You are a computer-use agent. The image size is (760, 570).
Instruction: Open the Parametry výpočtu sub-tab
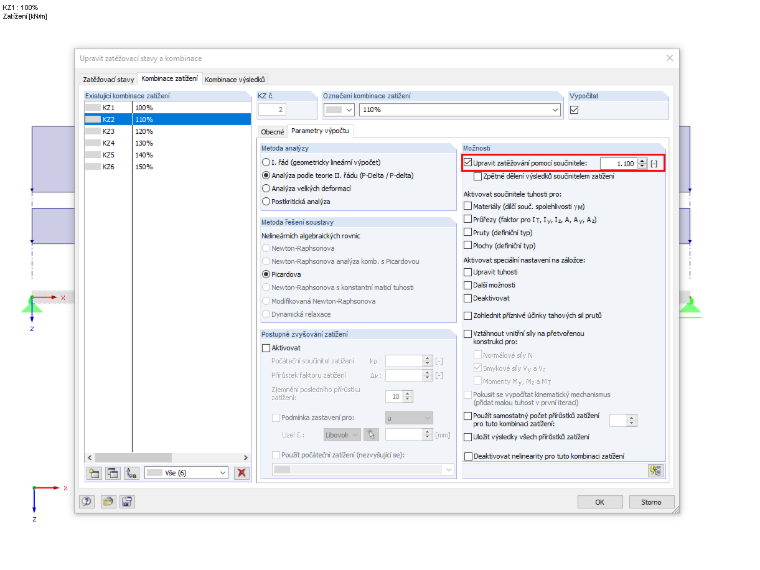point(320,131)
